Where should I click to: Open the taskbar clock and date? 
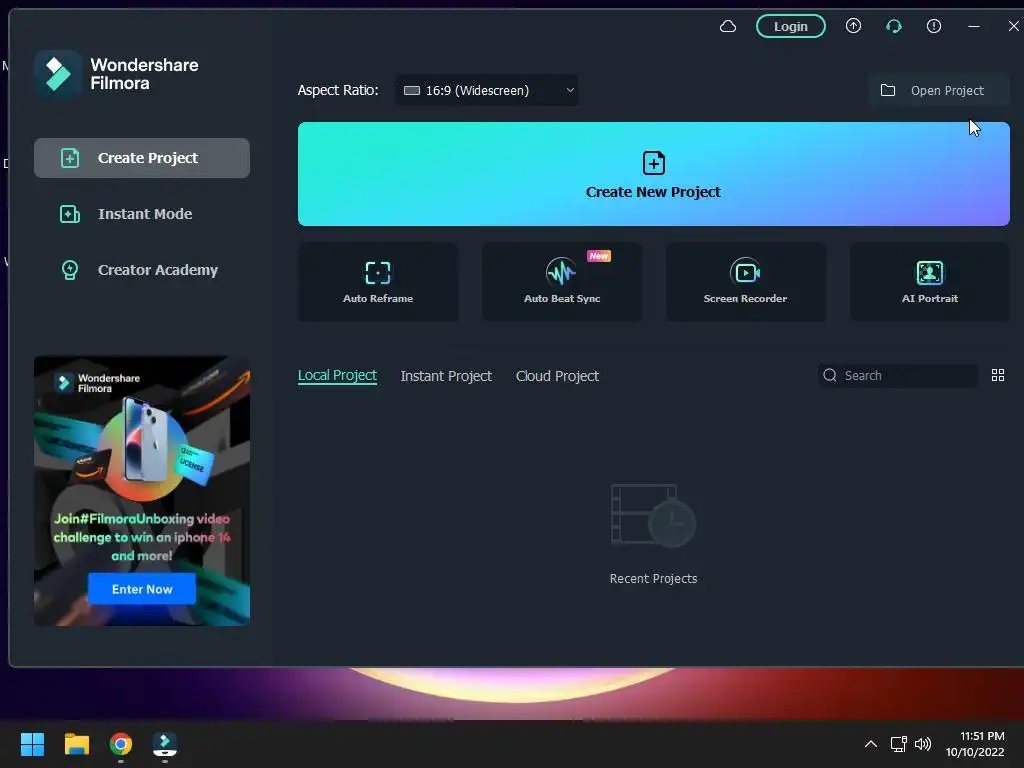tap(975, 744)
